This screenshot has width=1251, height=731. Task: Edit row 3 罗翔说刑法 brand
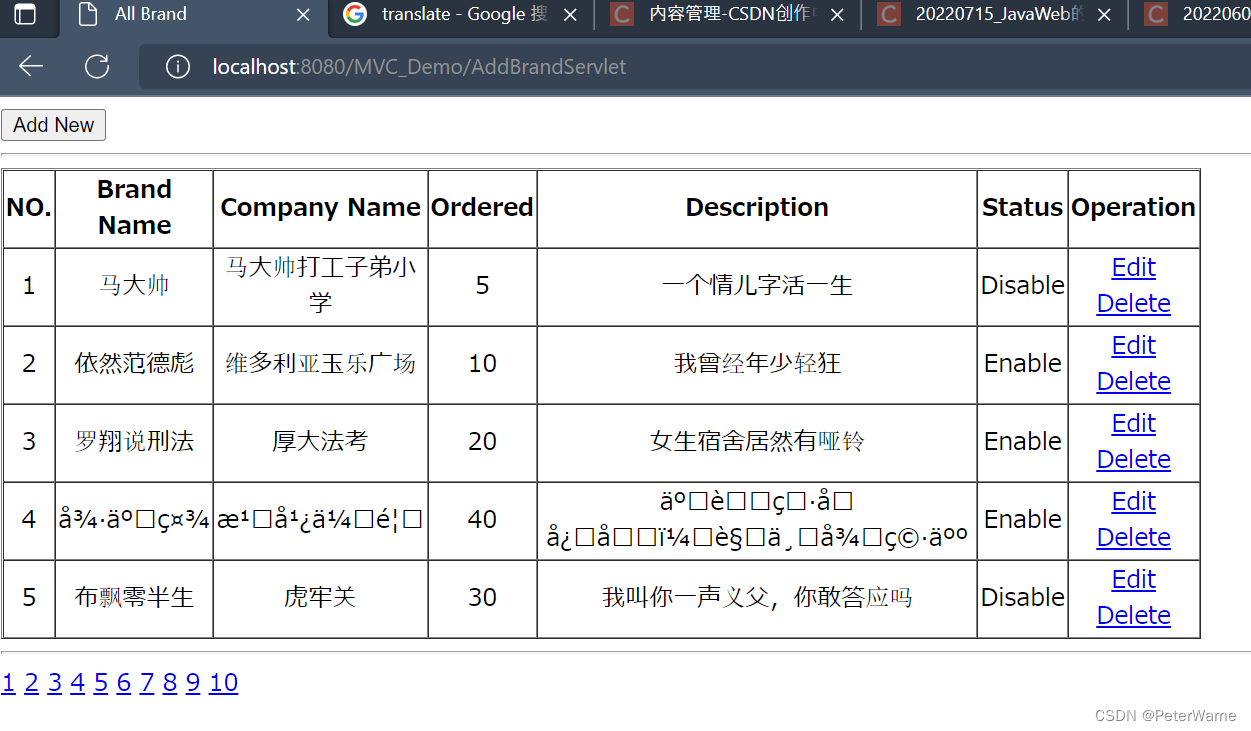click(x=1133, y=424)
